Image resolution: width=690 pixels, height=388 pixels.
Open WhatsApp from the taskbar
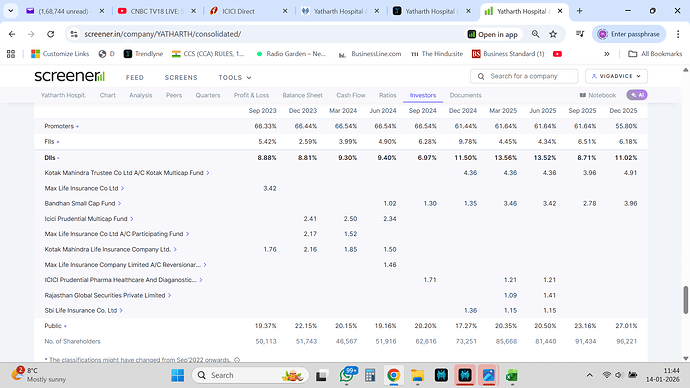(x=347, y=375)
